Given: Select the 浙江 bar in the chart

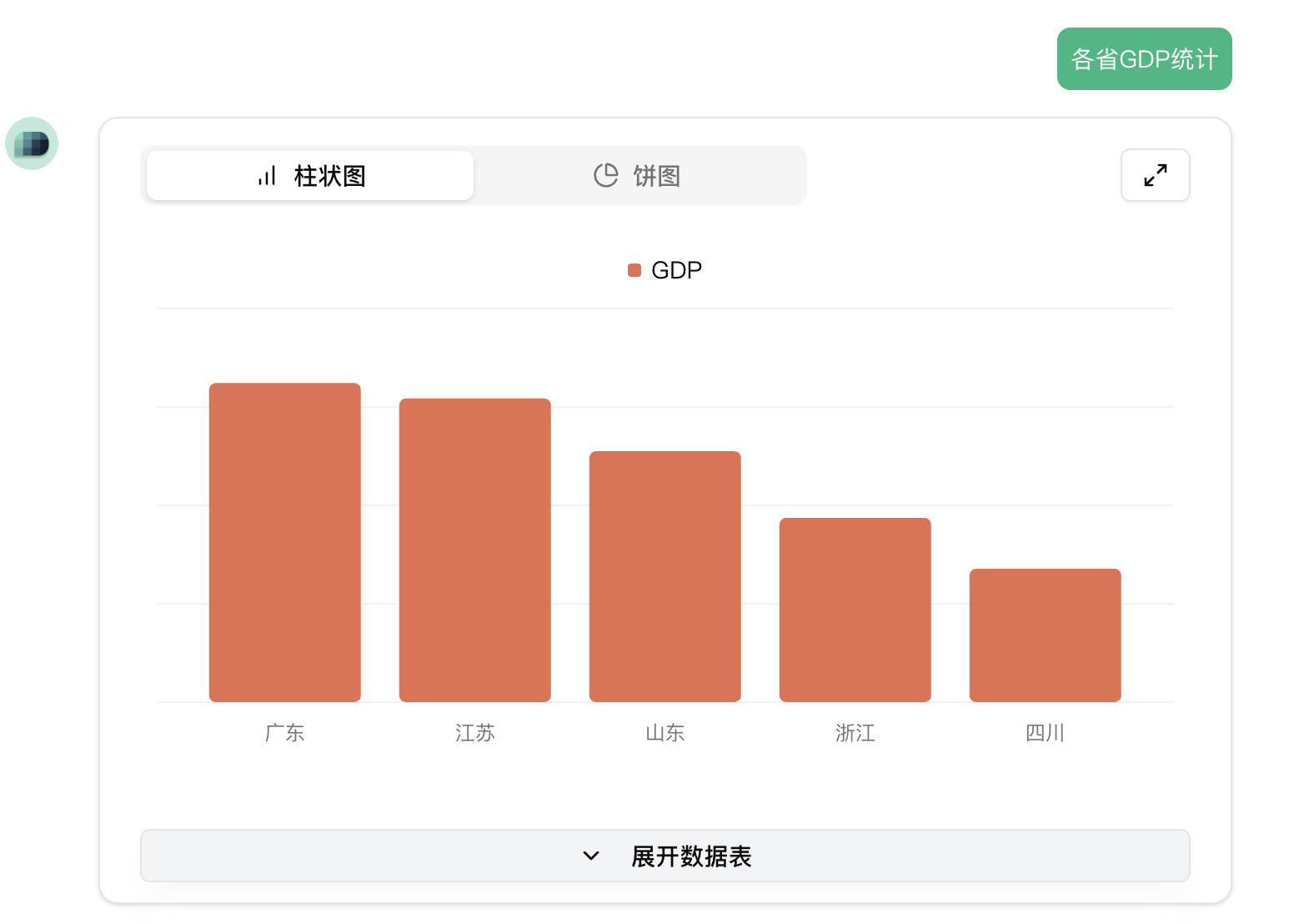Looking at the screenshot, I should click(x=855, y=610).
